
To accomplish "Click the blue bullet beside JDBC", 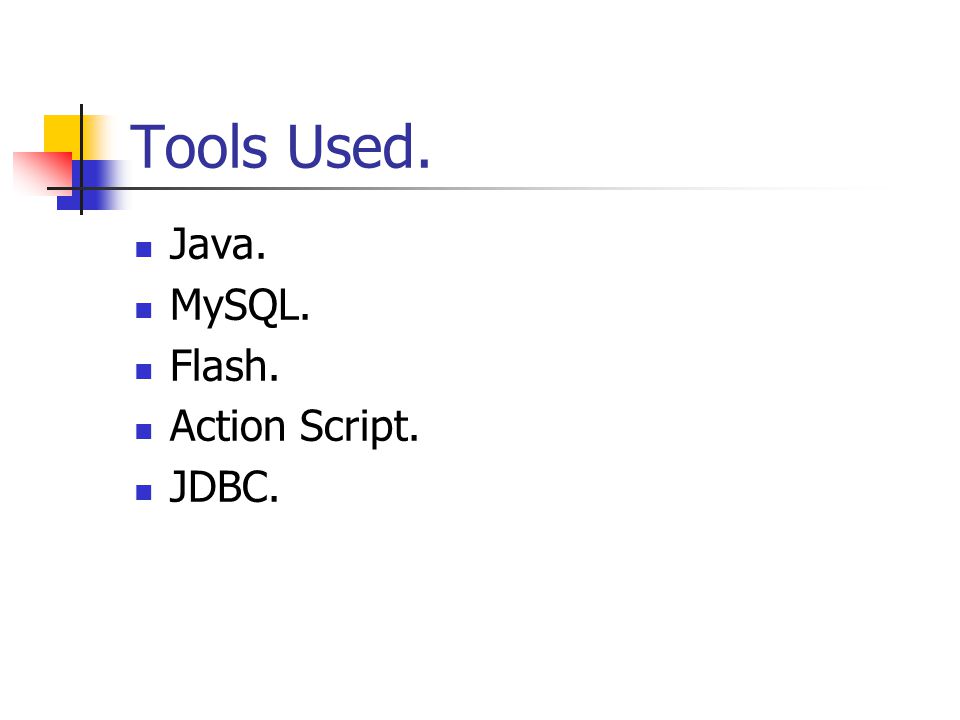I will coord(144,492).
